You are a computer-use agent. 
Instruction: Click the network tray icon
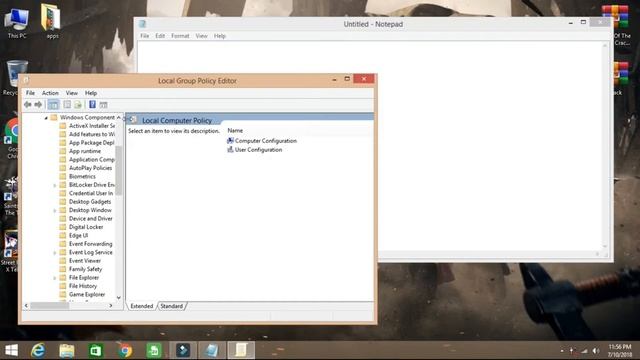[x=584, y=351]
